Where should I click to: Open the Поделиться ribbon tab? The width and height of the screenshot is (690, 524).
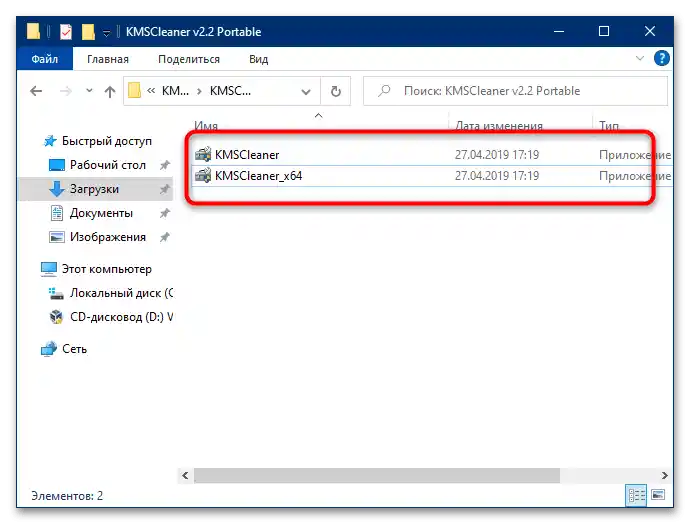(x=189, y=59)
